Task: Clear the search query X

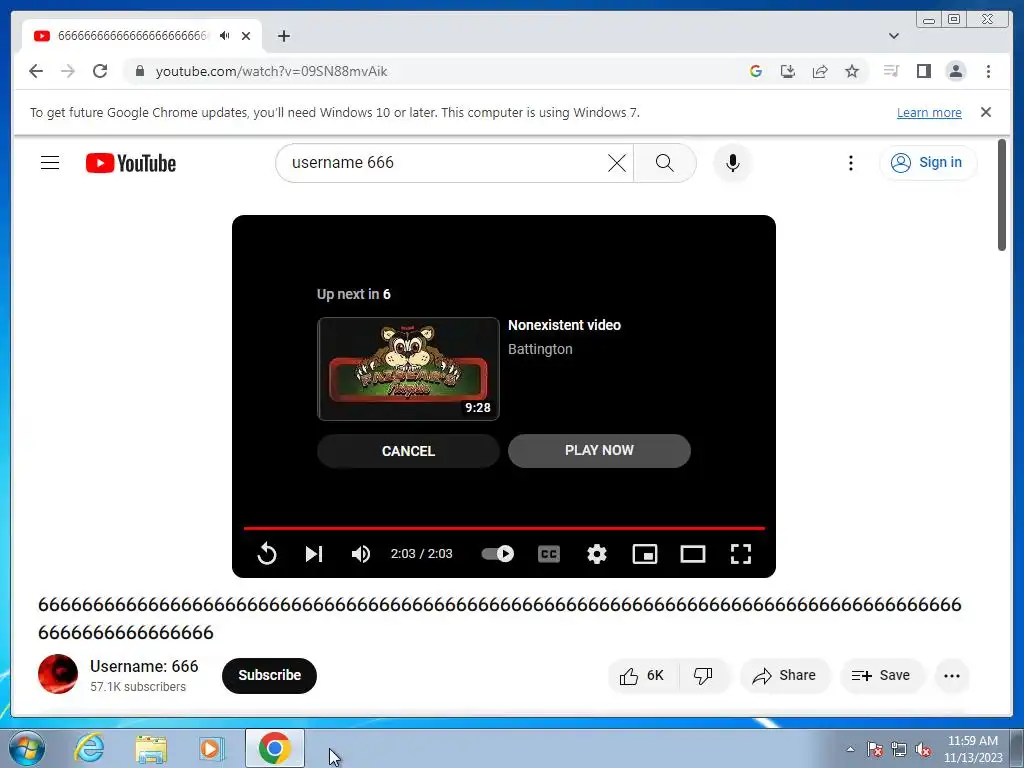Action: 616,163
